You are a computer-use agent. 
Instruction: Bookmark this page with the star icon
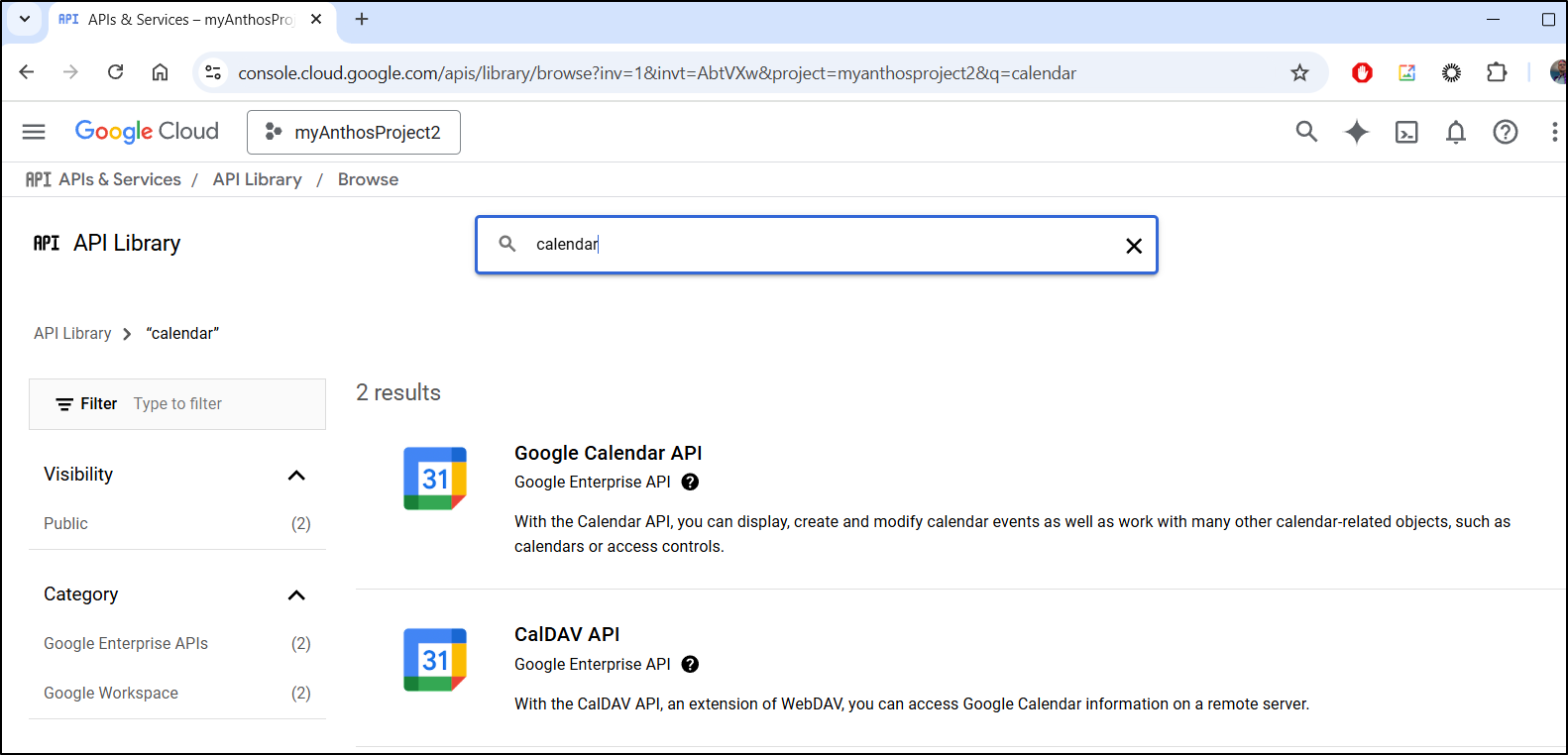(1299, 72)
